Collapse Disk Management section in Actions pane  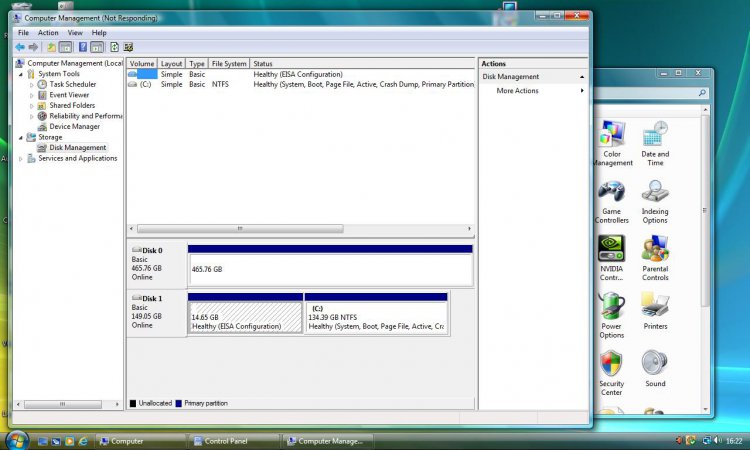pos(582,77)
